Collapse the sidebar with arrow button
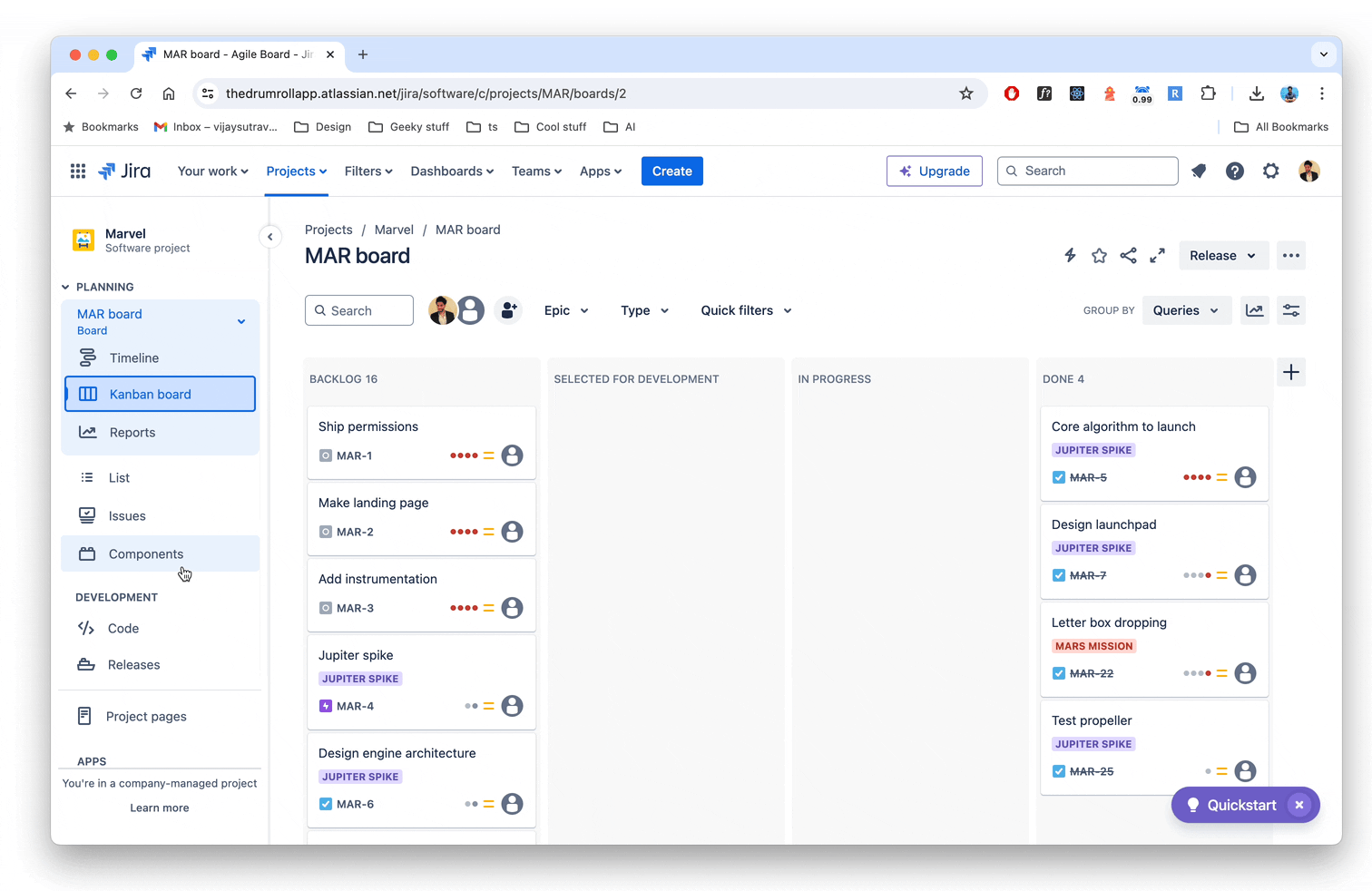Screen dimensions: 1372x891 [x=269, y=237]
